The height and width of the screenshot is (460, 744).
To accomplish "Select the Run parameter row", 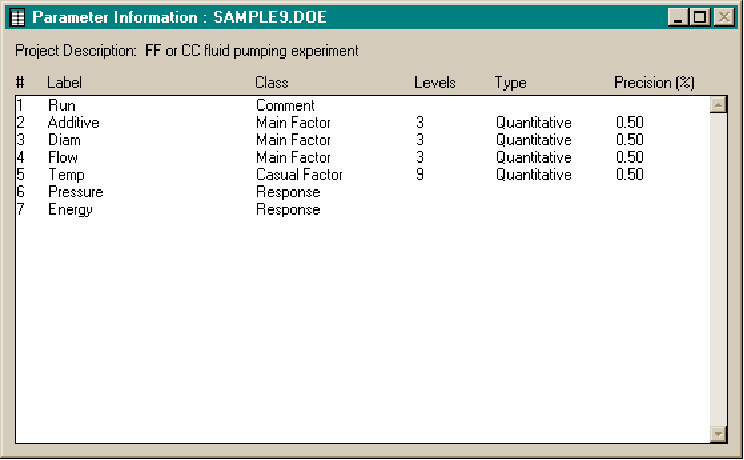I will coord(363,105).
